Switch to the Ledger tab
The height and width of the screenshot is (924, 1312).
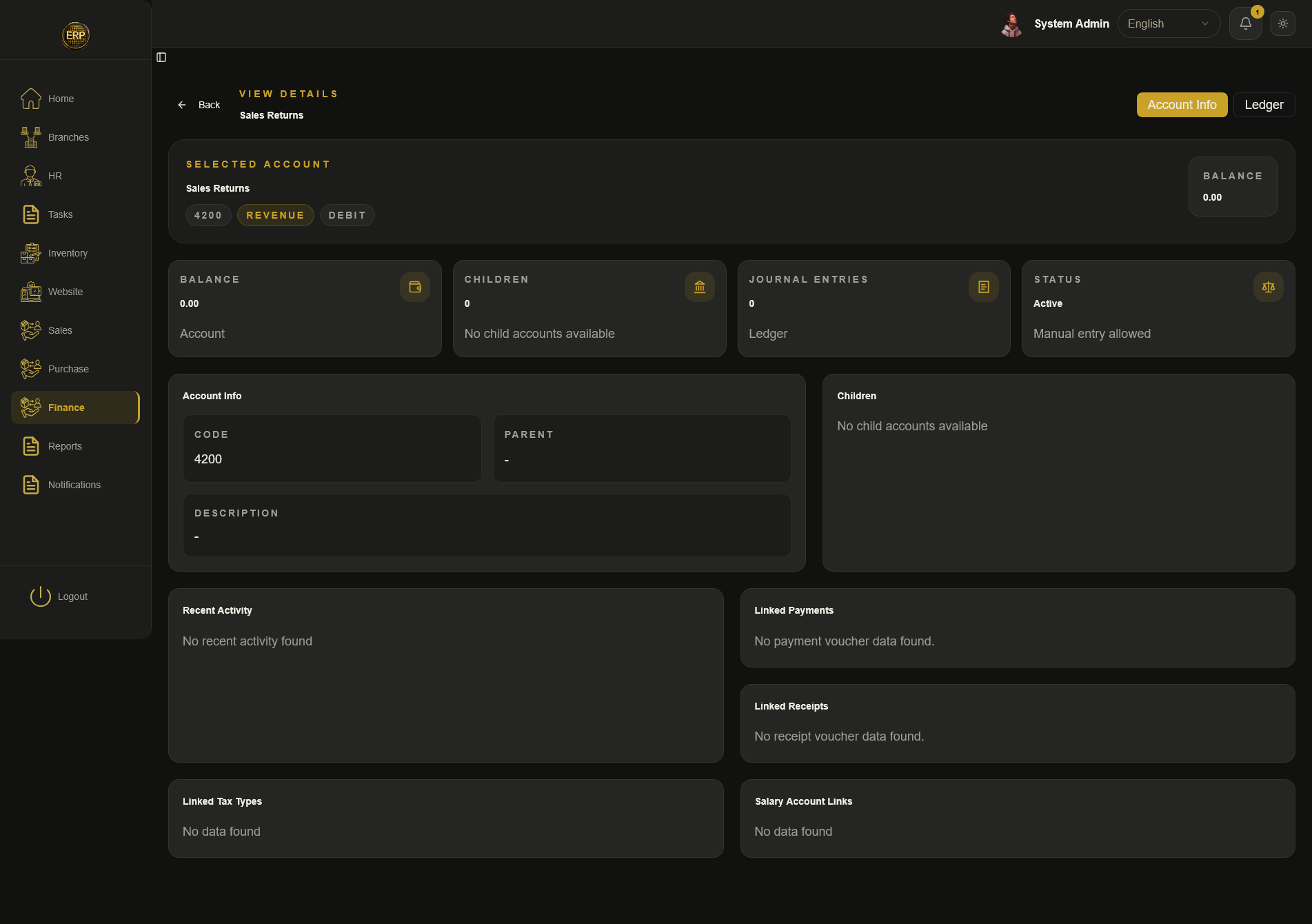coord(1264,105)
